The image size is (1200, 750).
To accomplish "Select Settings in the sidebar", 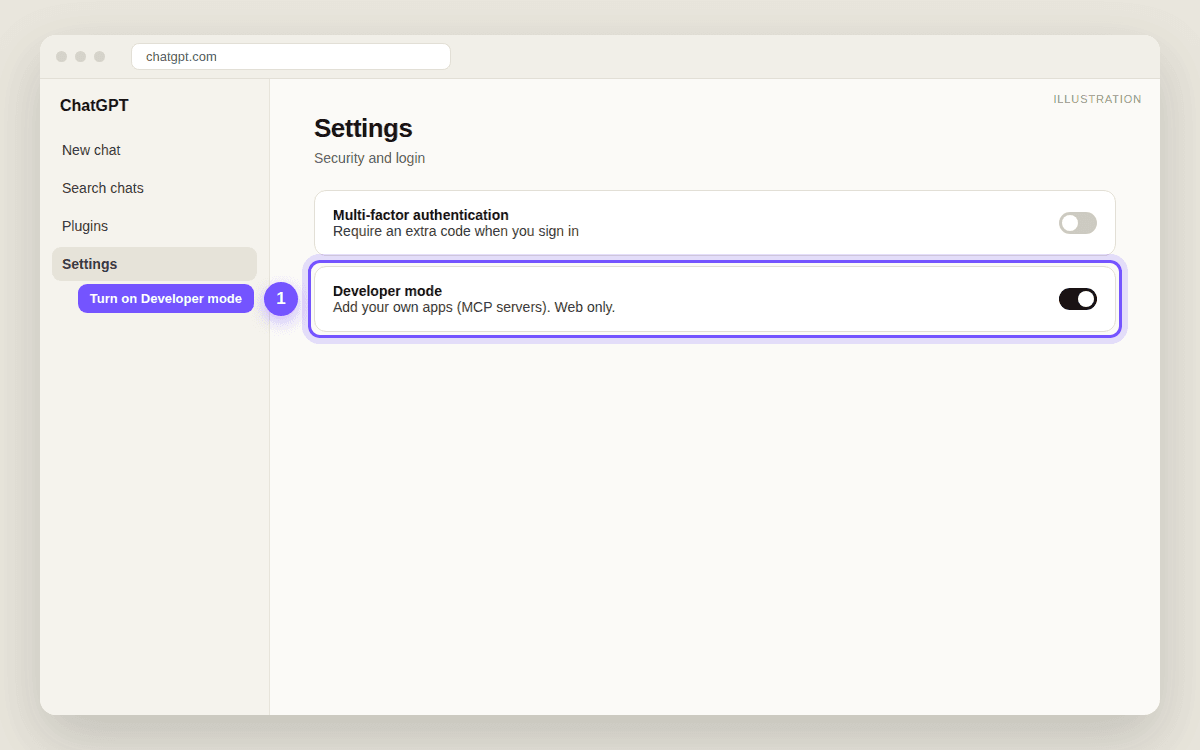I will click(154, 264).
